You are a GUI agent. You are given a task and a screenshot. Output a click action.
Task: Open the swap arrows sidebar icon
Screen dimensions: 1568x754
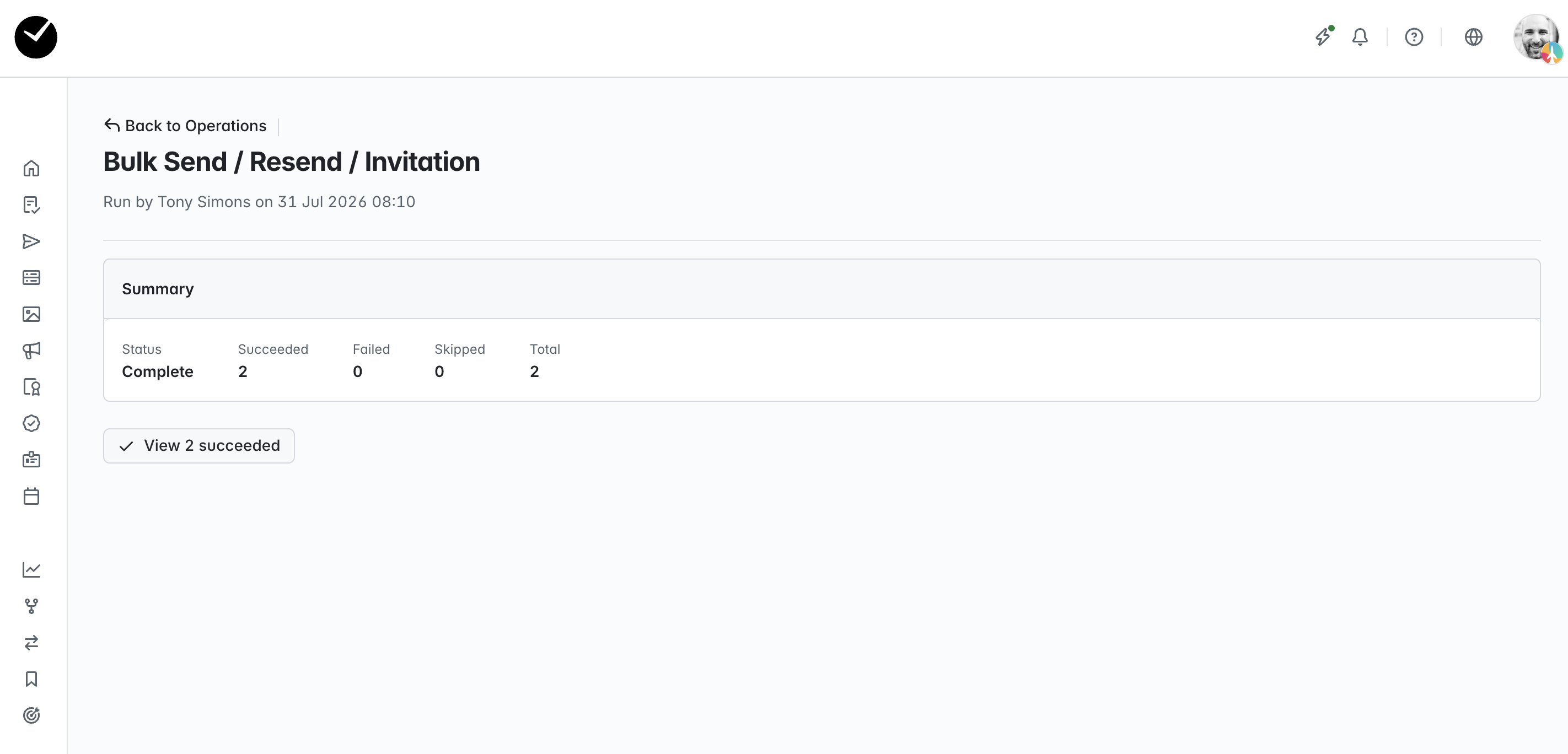(x=31, y=643)
